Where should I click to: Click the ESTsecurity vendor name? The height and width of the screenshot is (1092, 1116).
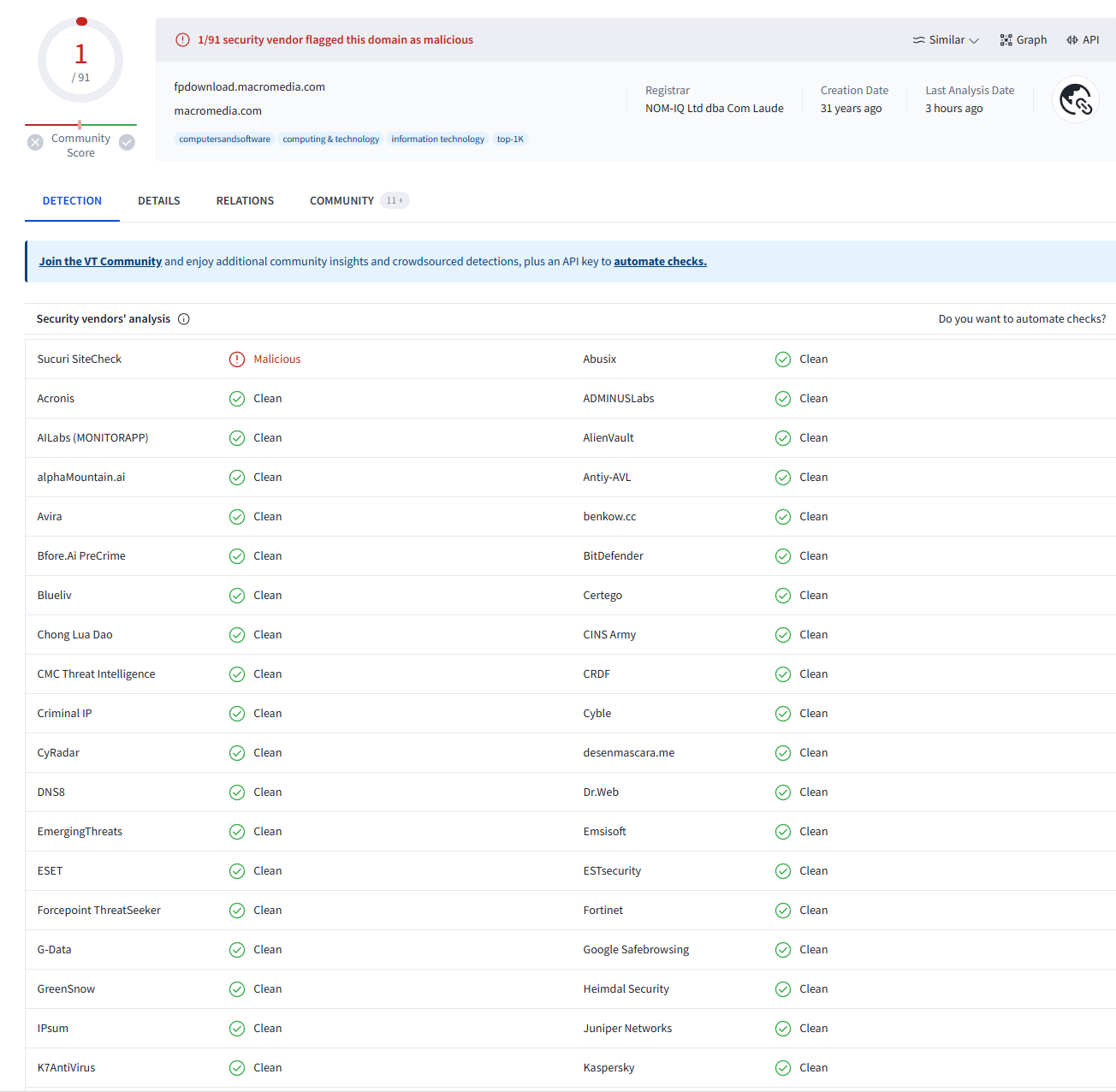coord(612,871)
